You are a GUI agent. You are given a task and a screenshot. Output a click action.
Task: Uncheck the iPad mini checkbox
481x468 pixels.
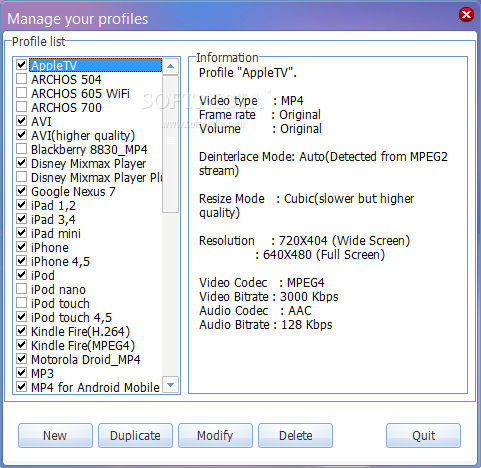click(x=22, y=233)
